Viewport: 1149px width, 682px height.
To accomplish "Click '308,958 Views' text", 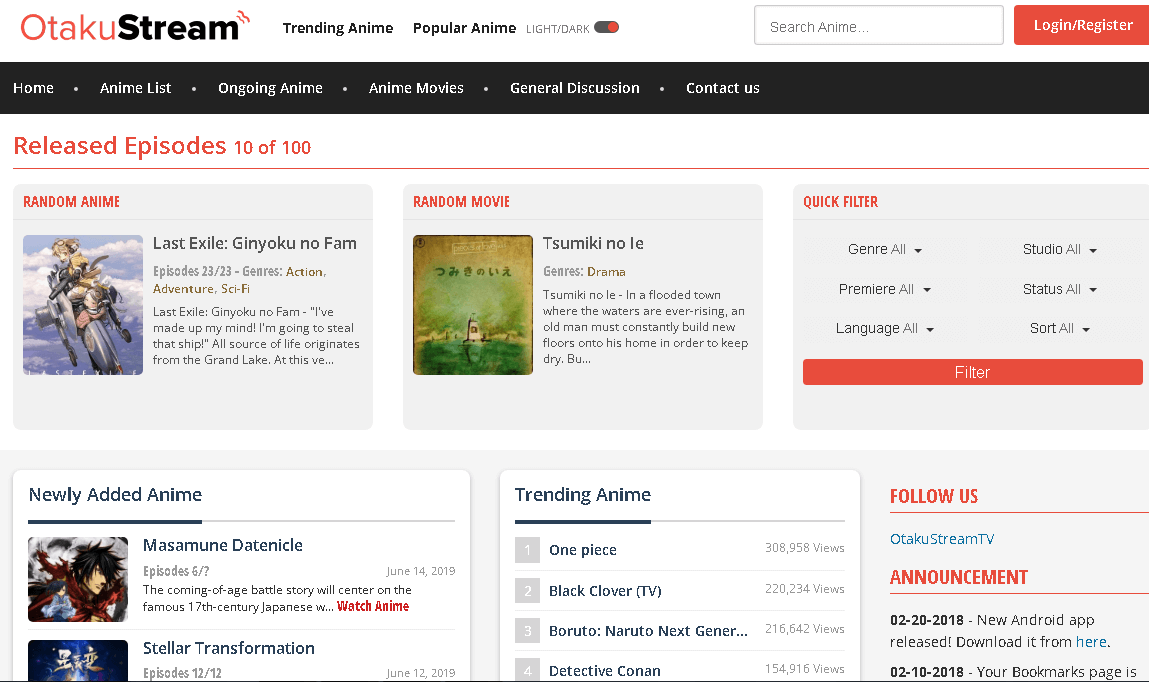I will tap(805, 548).
